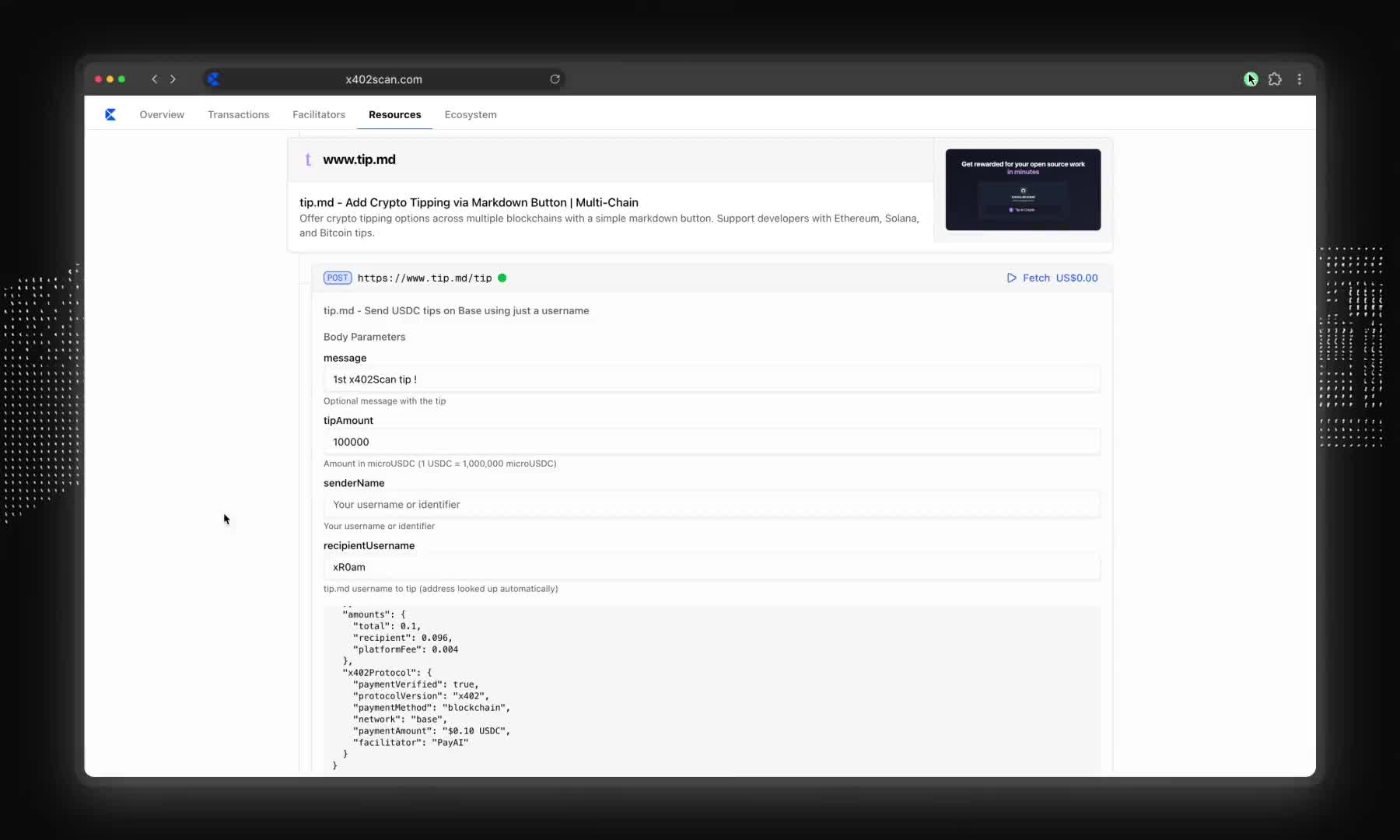The height and width of the screenshot is (840, 1400).
Task: Click the https://www.tip.md/tip endpoint URL
Action: [425, 278]
